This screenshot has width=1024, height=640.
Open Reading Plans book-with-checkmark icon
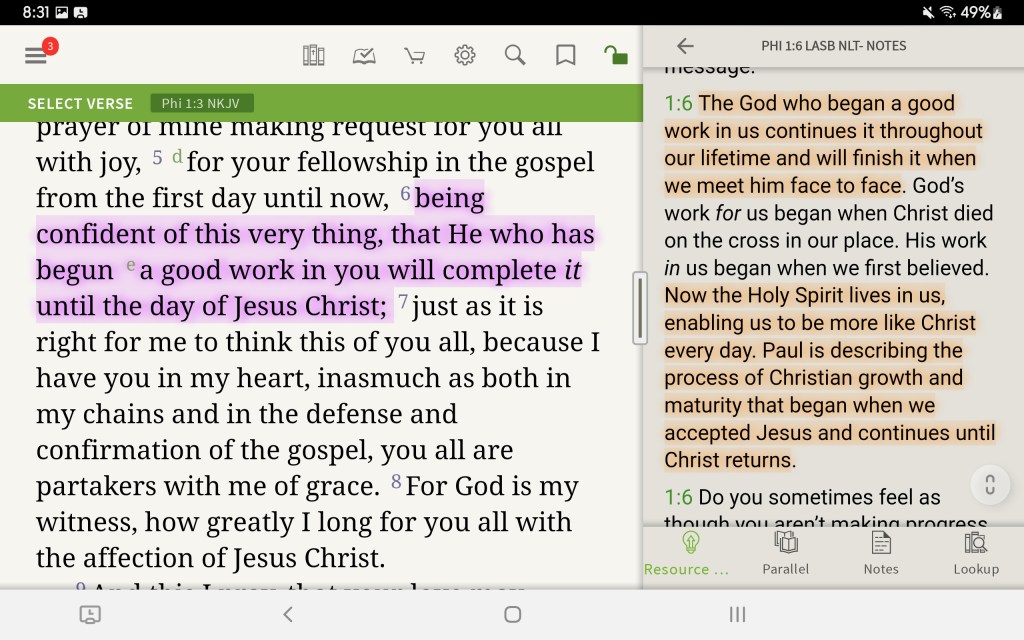tap(364, 55)
